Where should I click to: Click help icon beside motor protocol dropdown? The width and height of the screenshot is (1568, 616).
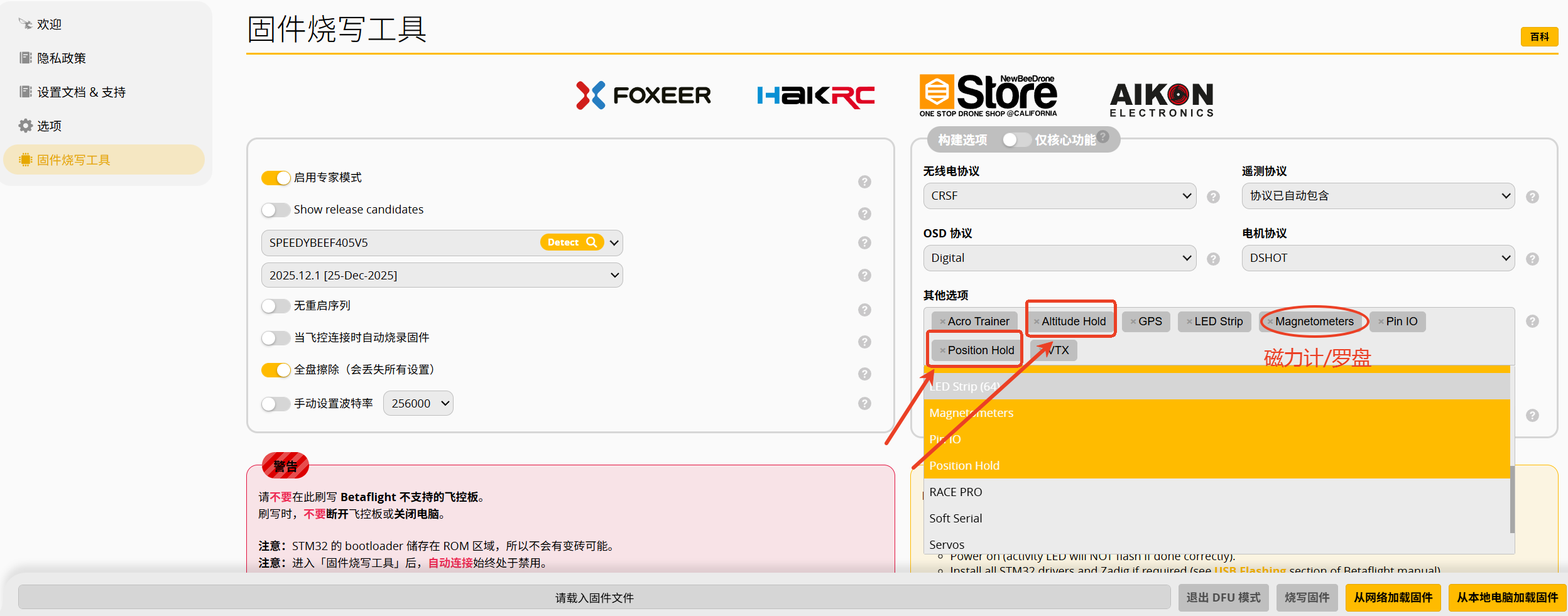pyautogui.click(x=1532, y=259)
